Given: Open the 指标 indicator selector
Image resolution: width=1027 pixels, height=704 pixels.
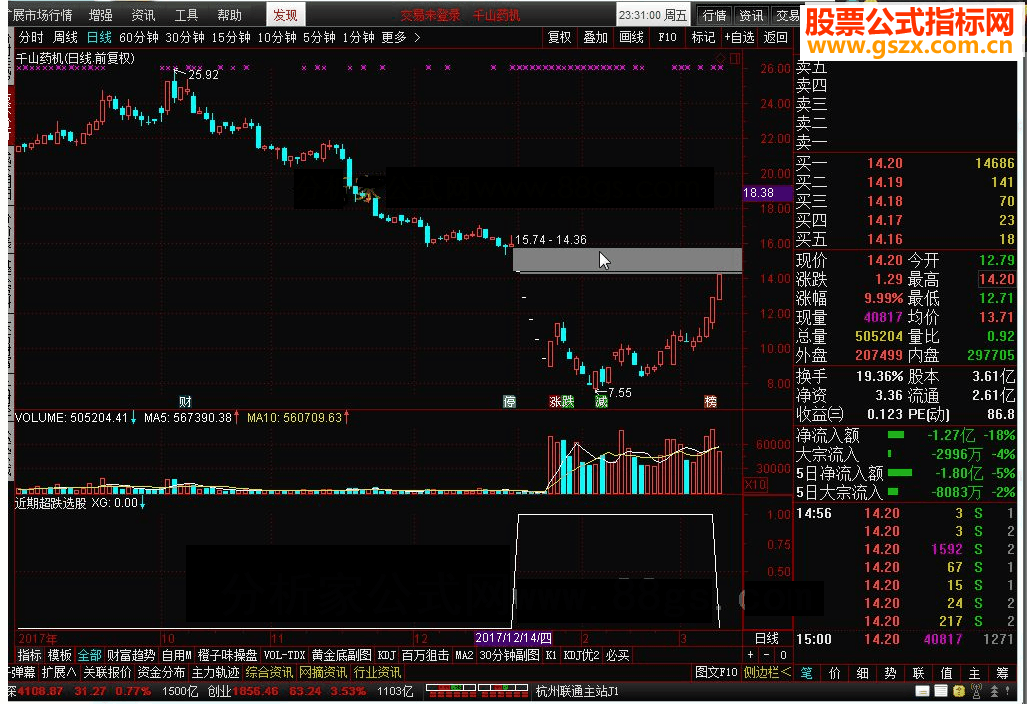Looking at the screenshot, I should 29,656.
